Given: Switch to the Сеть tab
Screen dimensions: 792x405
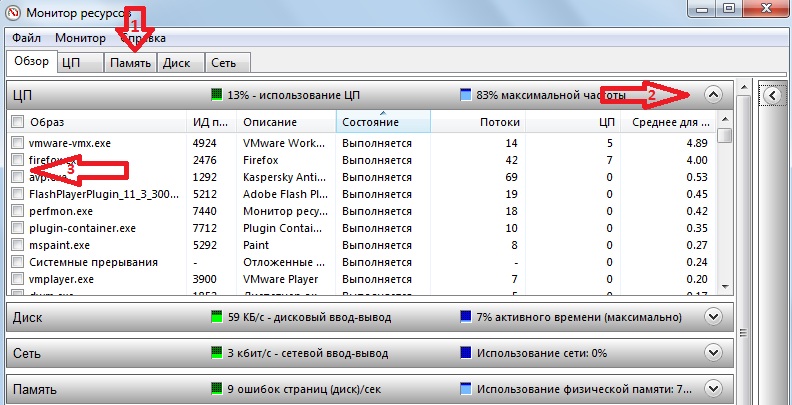Looking at the screenshot, I should point(227,64).
